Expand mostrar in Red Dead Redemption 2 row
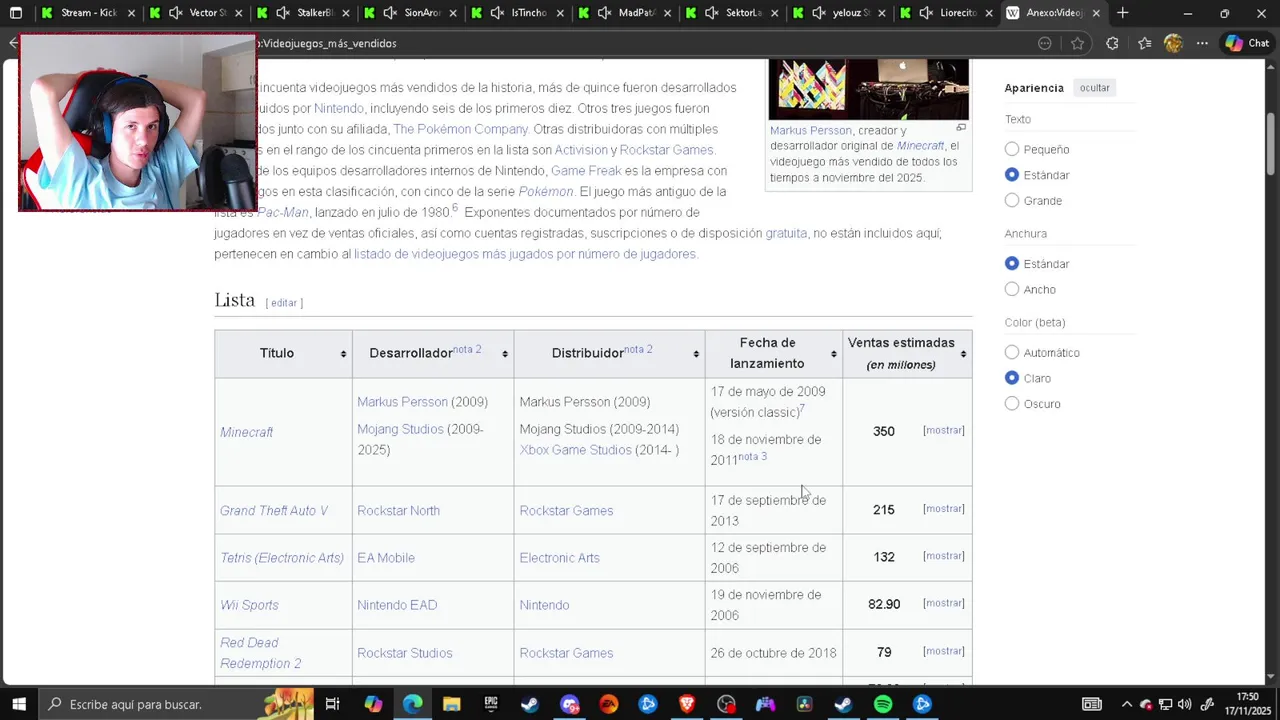Screen dimensions: 1280x720 (944, 651)
